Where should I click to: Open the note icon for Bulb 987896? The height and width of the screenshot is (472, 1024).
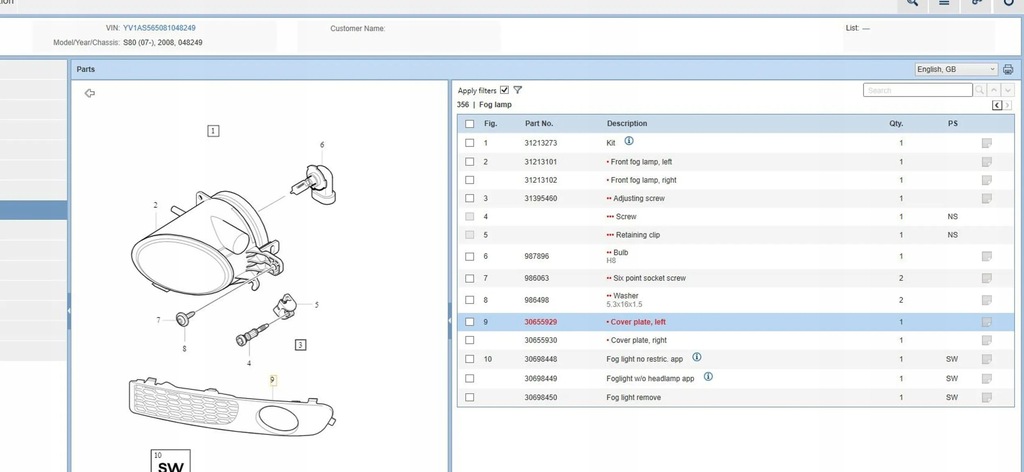[987, 257]
